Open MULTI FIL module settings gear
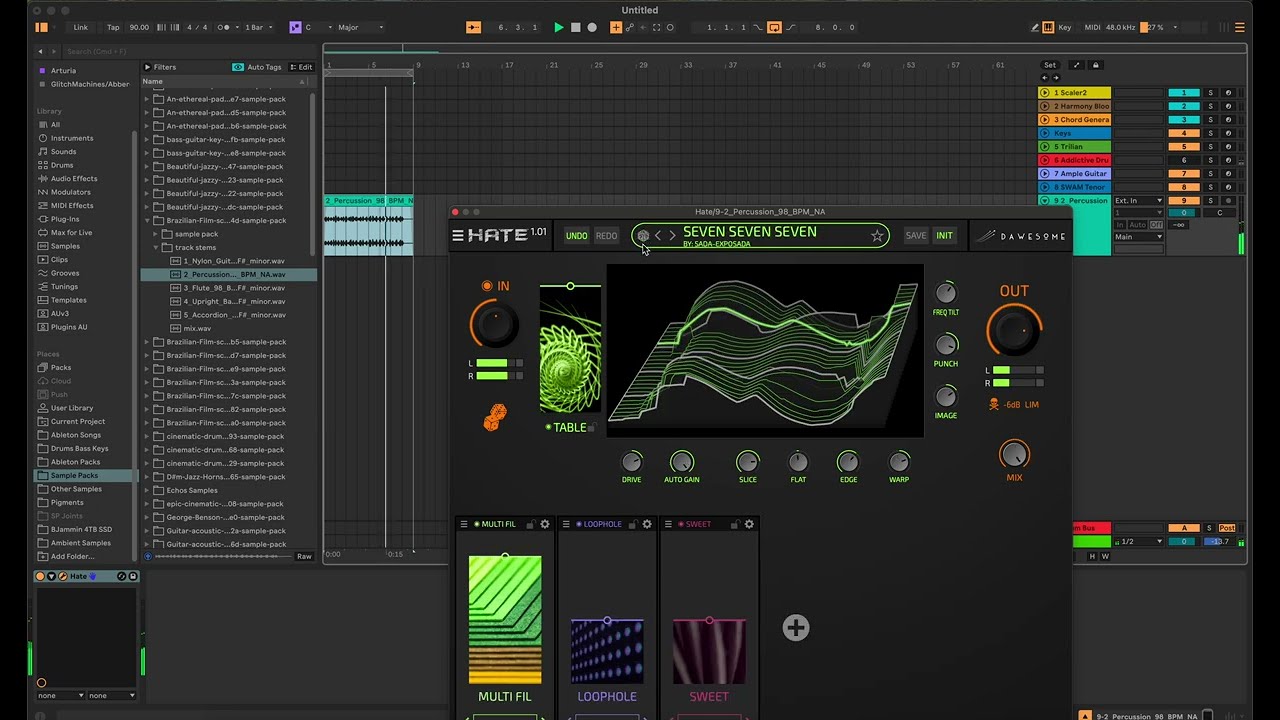This screenshot has width=1280, height=720. point(545,524)
